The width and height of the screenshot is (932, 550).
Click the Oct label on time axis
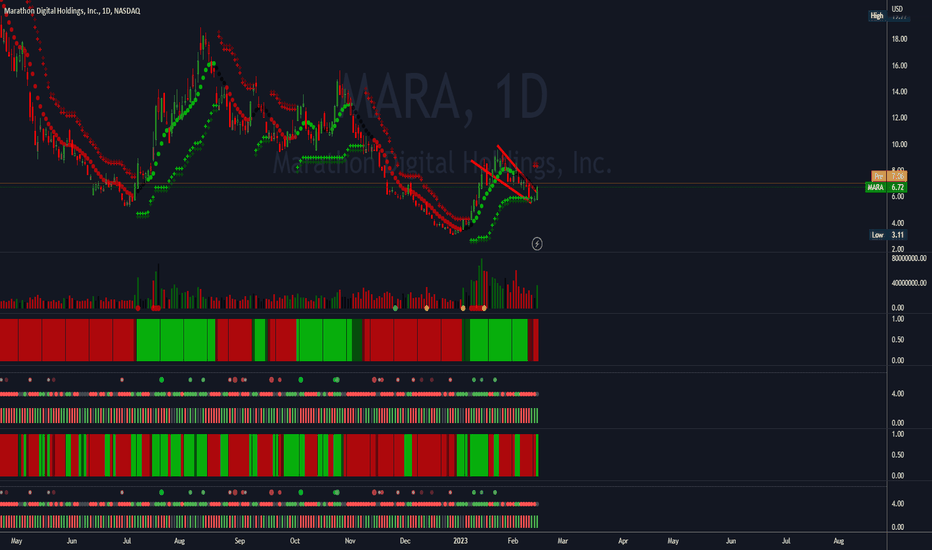pos(295,541)
